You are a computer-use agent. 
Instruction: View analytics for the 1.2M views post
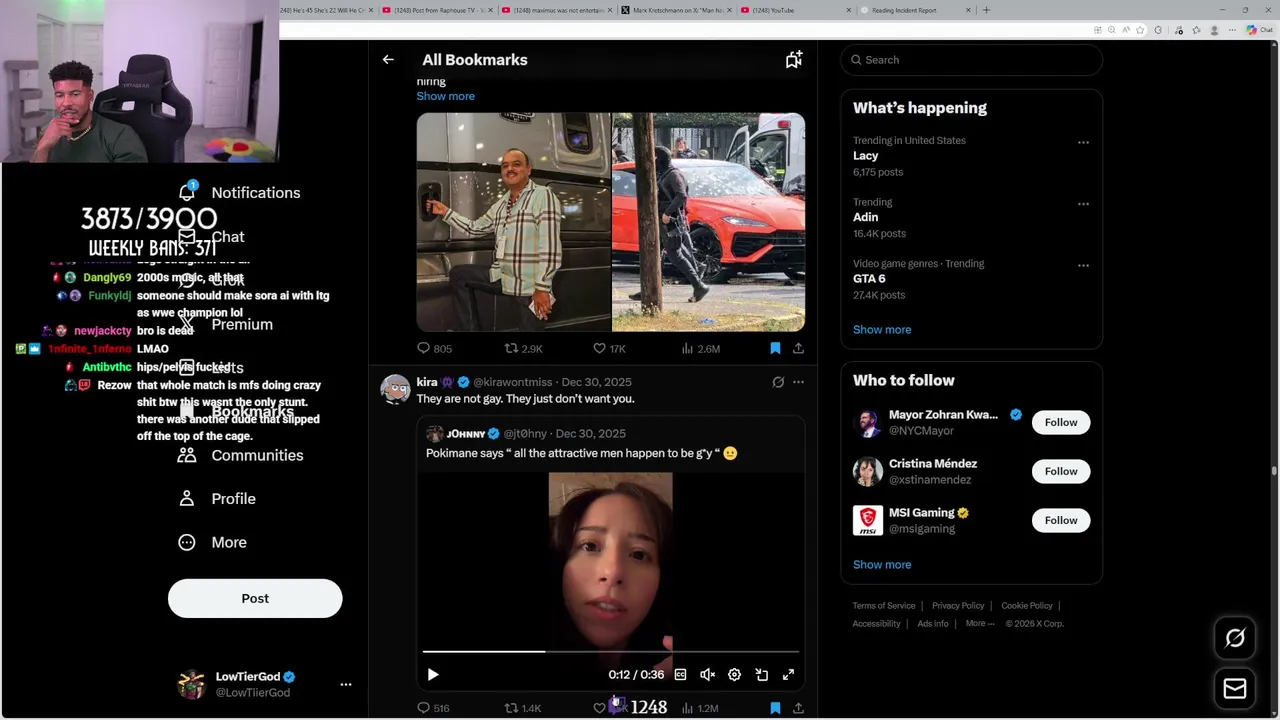click(x=700, y=708)
